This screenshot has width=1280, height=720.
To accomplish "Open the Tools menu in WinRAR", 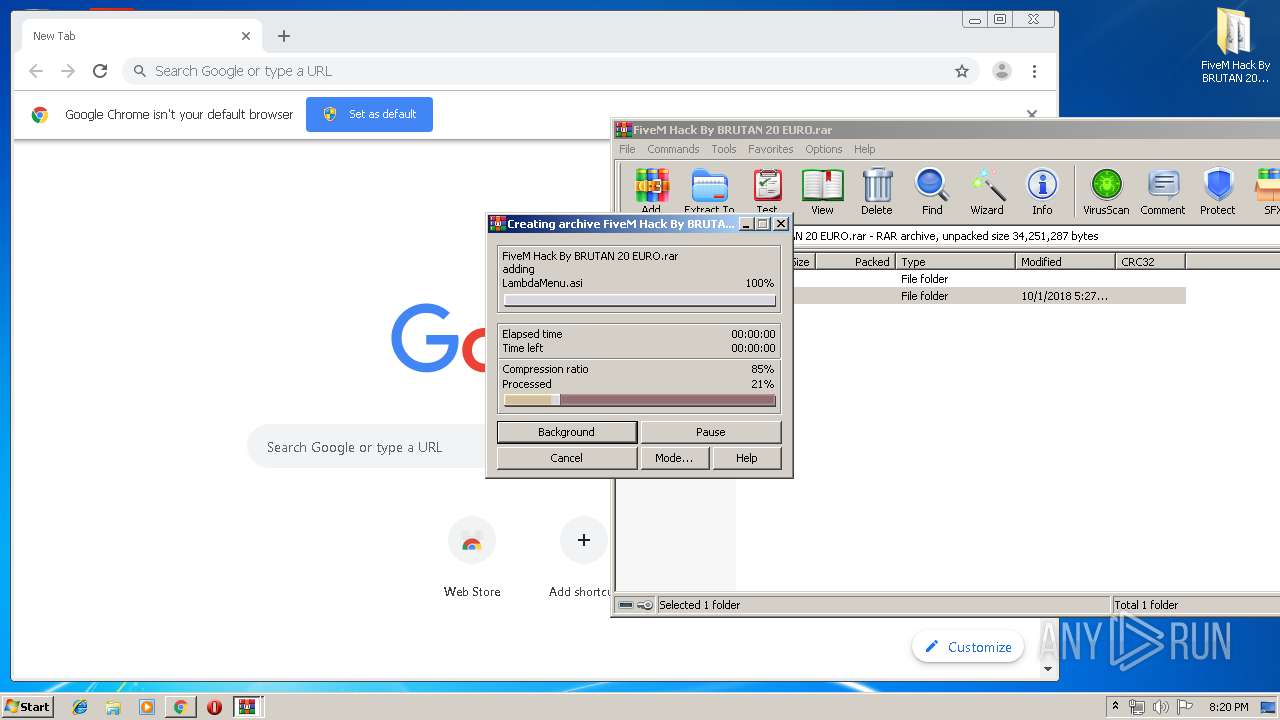I will pyautogui.click(x=724, y=149).
